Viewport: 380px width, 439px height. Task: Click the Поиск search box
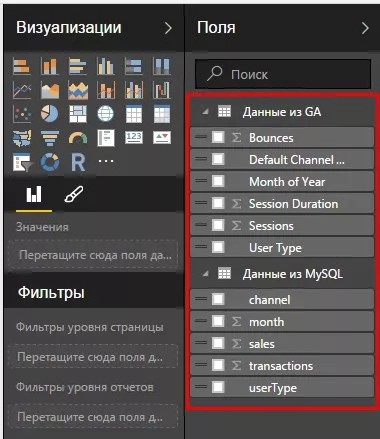[283, 74]
